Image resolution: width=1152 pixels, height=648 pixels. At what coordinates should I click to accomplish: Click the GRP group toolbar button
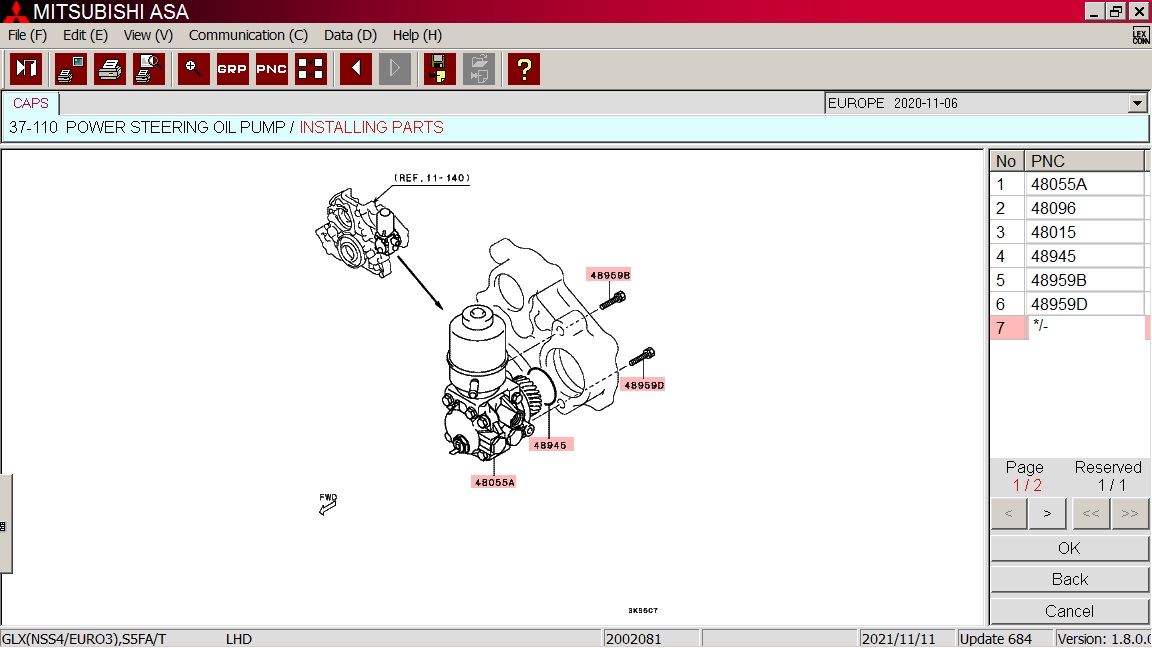[x=232, y=69]
